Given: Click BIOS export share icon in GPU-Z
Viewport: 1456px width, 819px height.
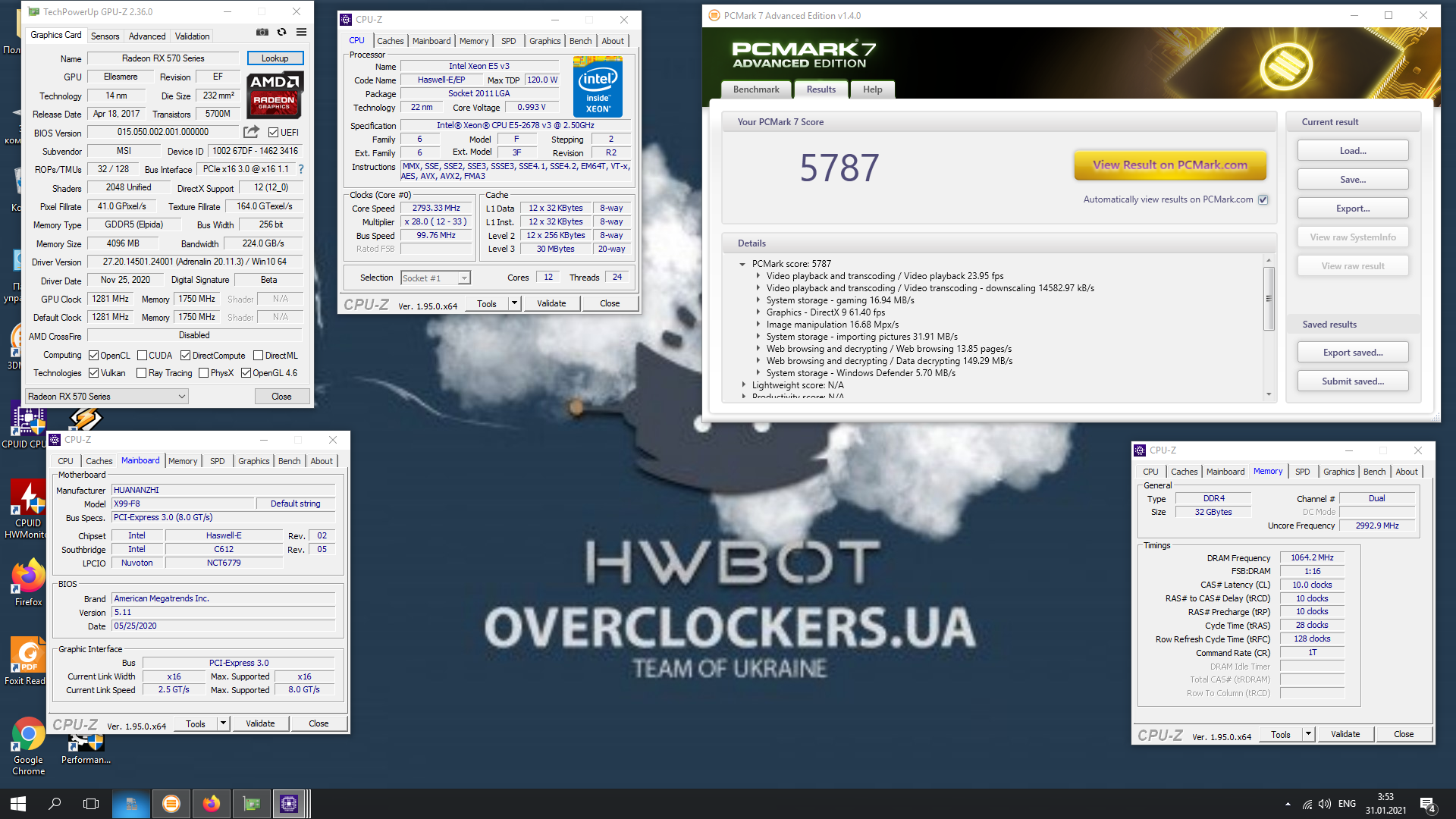Looking at the screenshot, I should (x=251, y=132).
